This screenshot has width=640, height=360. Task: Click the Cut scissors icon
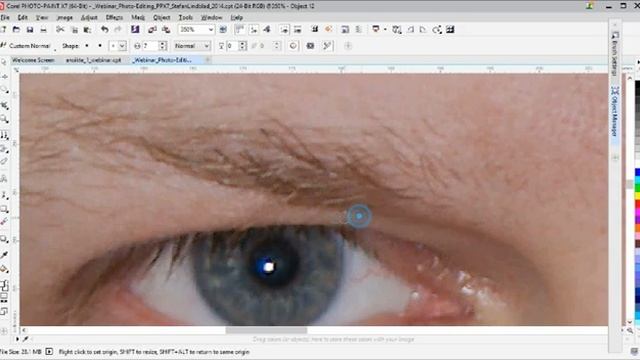pyautogui.click(x=60, y=29)
